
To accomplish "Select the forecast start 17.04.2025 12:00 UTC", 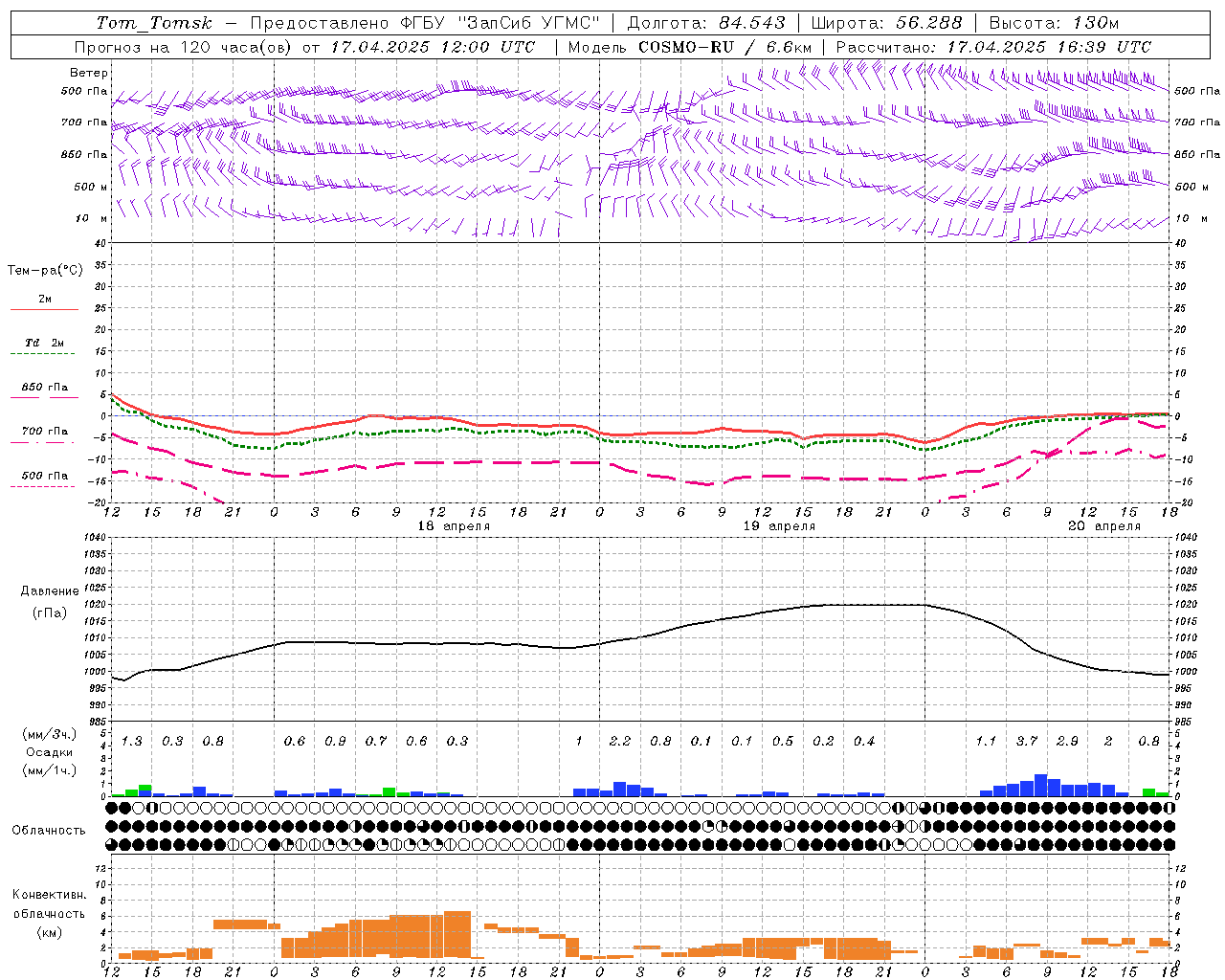I will (x=433, y=47).
